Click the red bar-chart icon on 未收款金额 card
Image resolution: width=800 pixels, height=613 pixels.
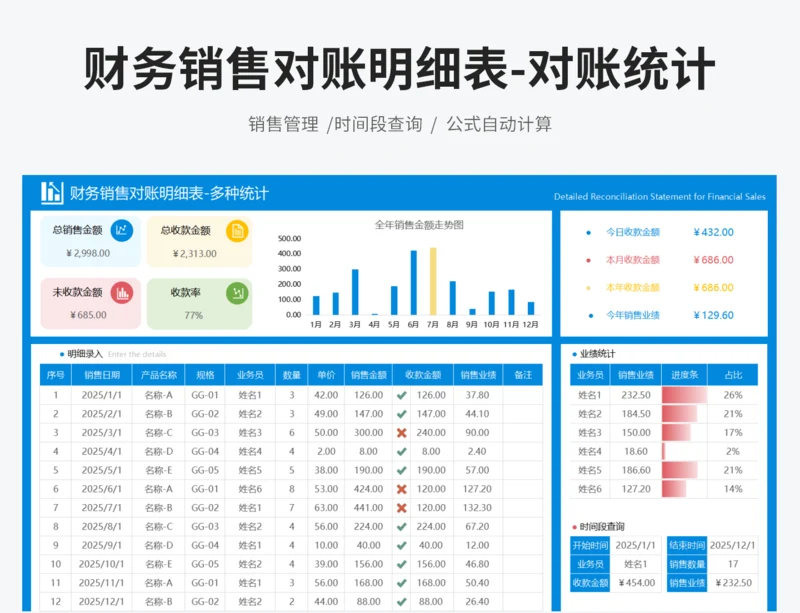coord(122,292)
